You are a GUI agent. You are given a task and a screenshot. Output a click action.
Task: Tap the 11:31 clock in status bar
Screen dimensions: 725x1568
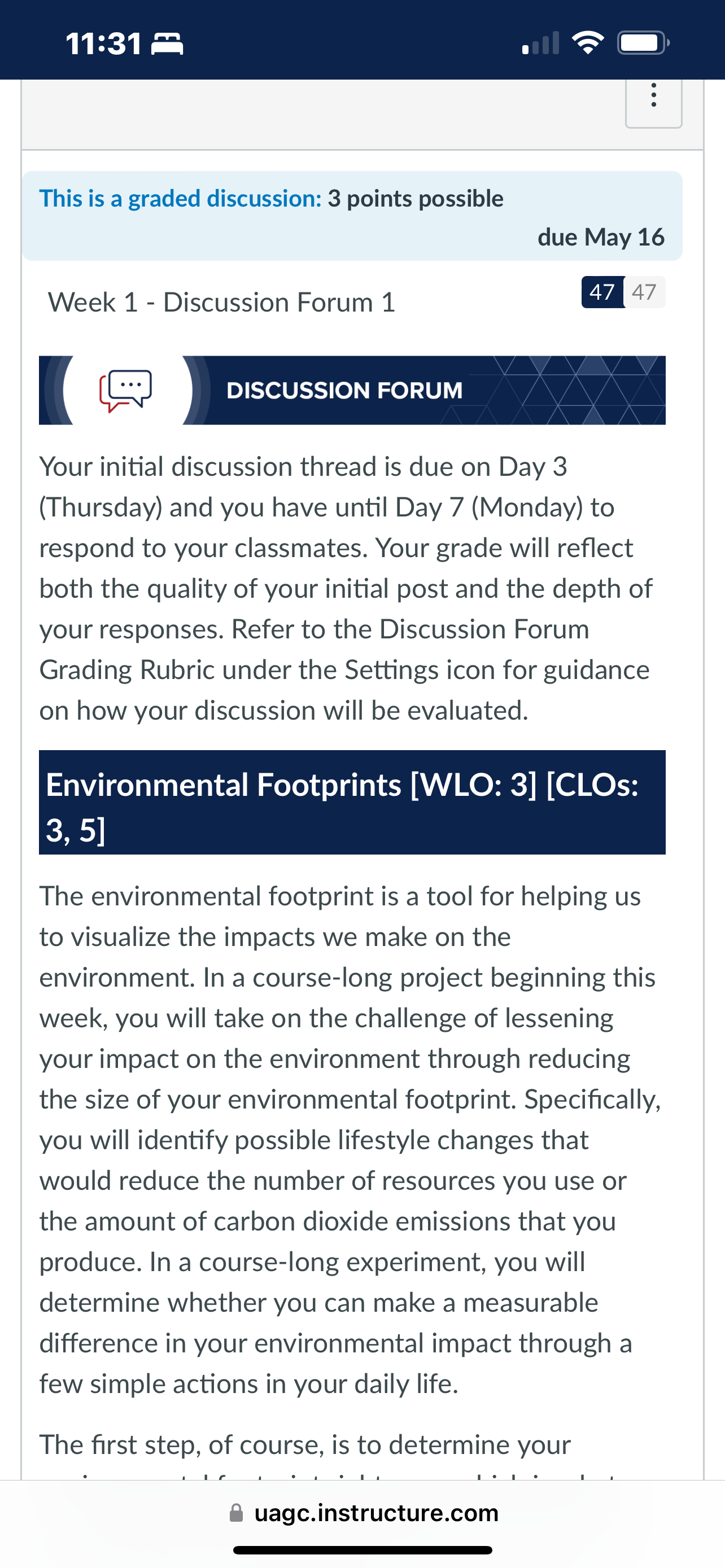coord(103,44)
